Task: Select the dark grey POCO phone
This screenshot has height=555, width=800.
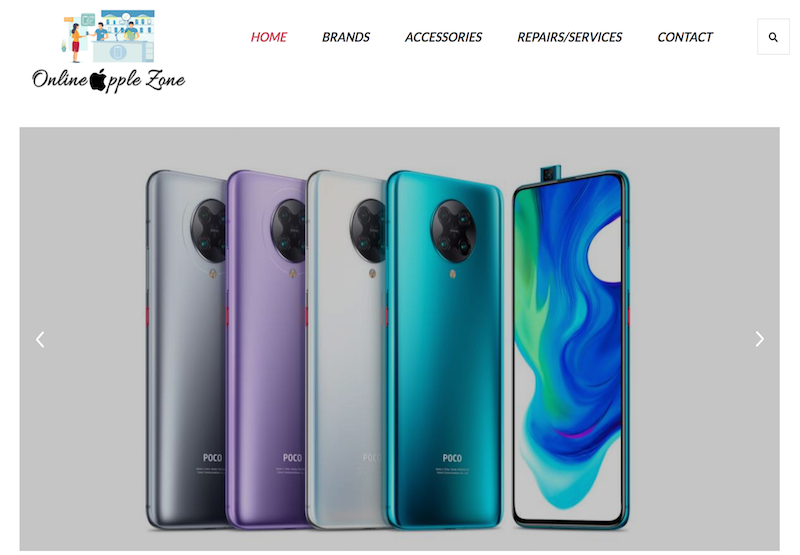Action: (186, 349)
